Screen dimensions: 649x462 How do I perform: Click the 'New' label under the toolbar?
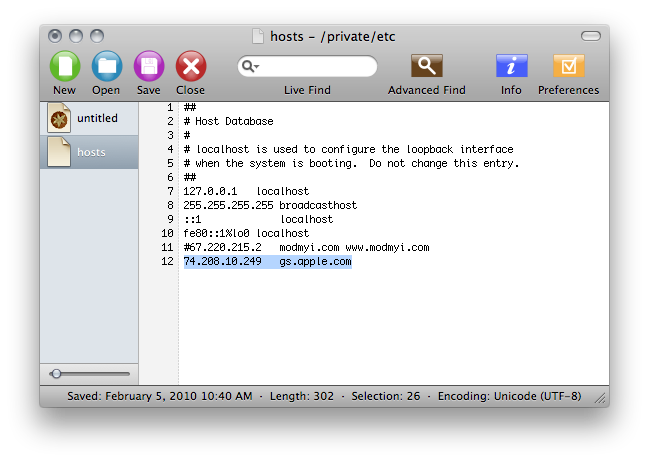[65, 90]
